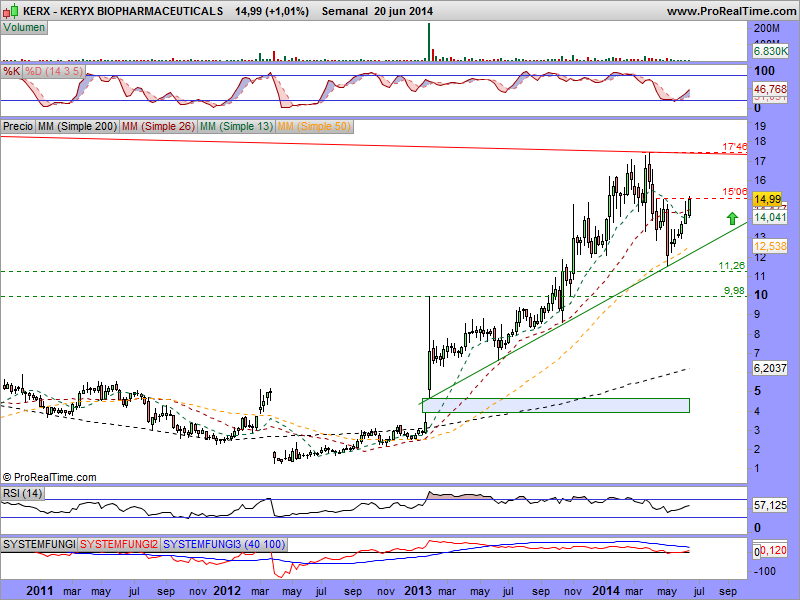
Task: Click the 19 label on the price axis
Action: click(760, 127)
